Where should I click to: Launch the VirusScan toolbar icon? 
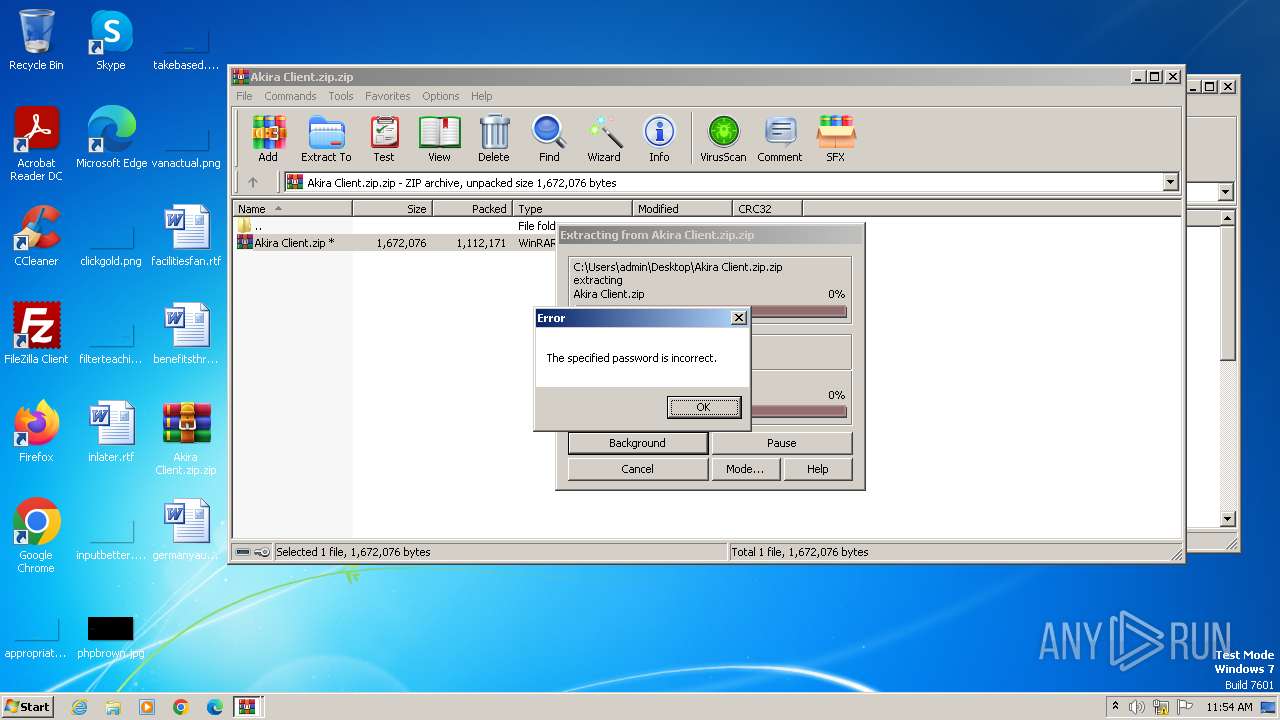click(x=723, y=139)
